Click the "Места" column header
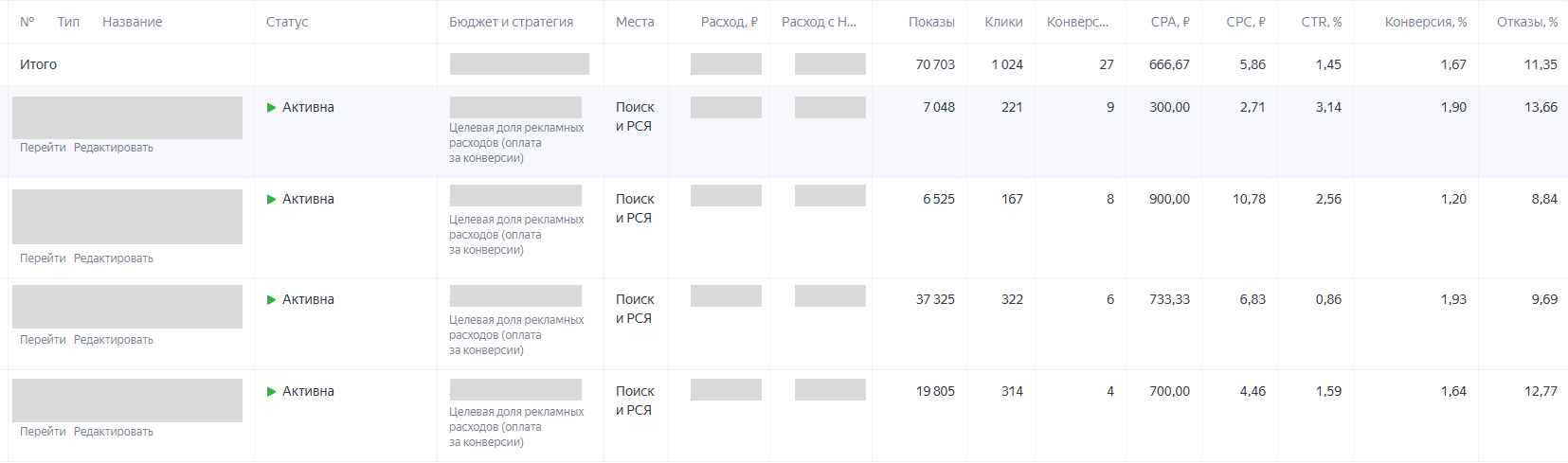1568x463 pixels. tap(635, 22)
